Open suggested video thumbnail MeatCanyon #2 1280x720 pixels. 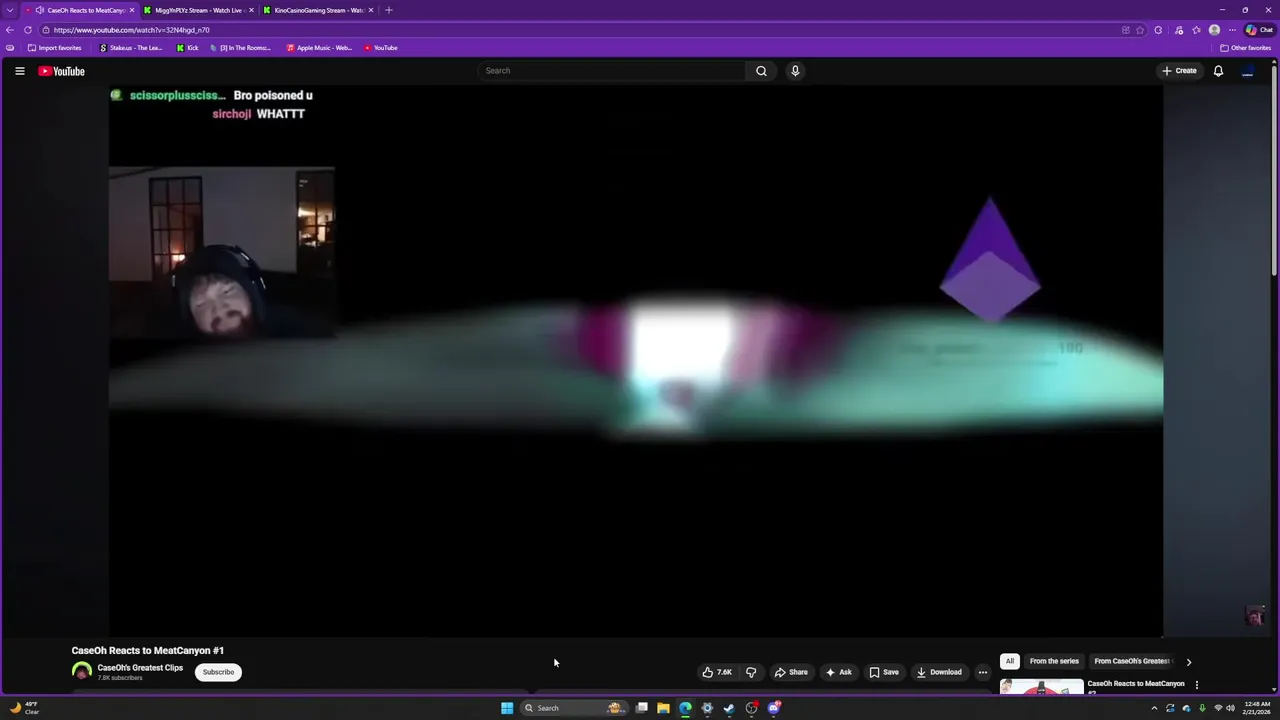click(x=1041, y=687)
